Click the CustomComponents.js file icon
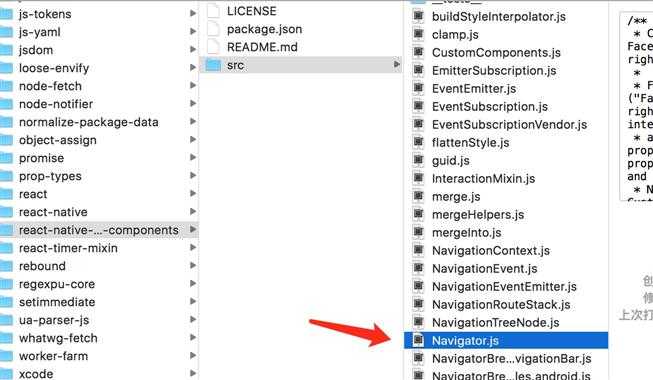This screenshot has height=380, width=653. [x=418, y=52]
